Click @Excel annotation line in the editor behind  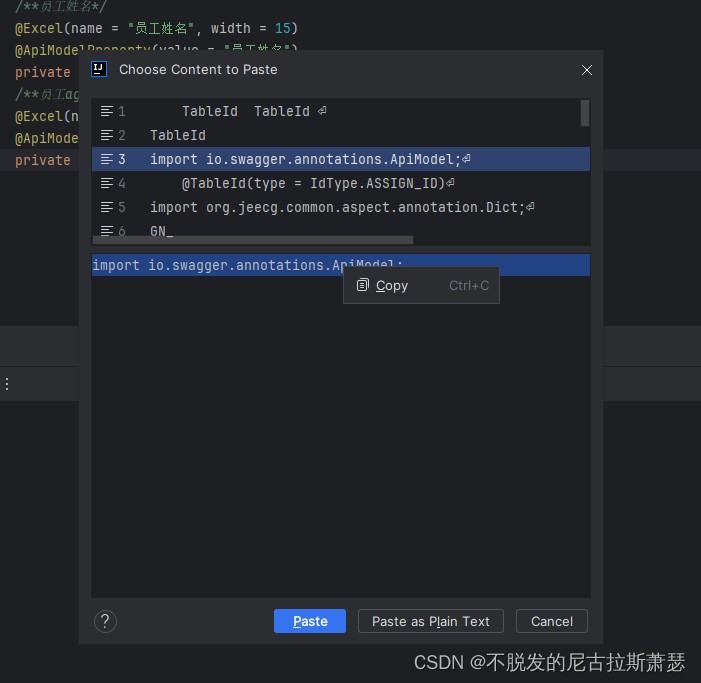(156, 29)
